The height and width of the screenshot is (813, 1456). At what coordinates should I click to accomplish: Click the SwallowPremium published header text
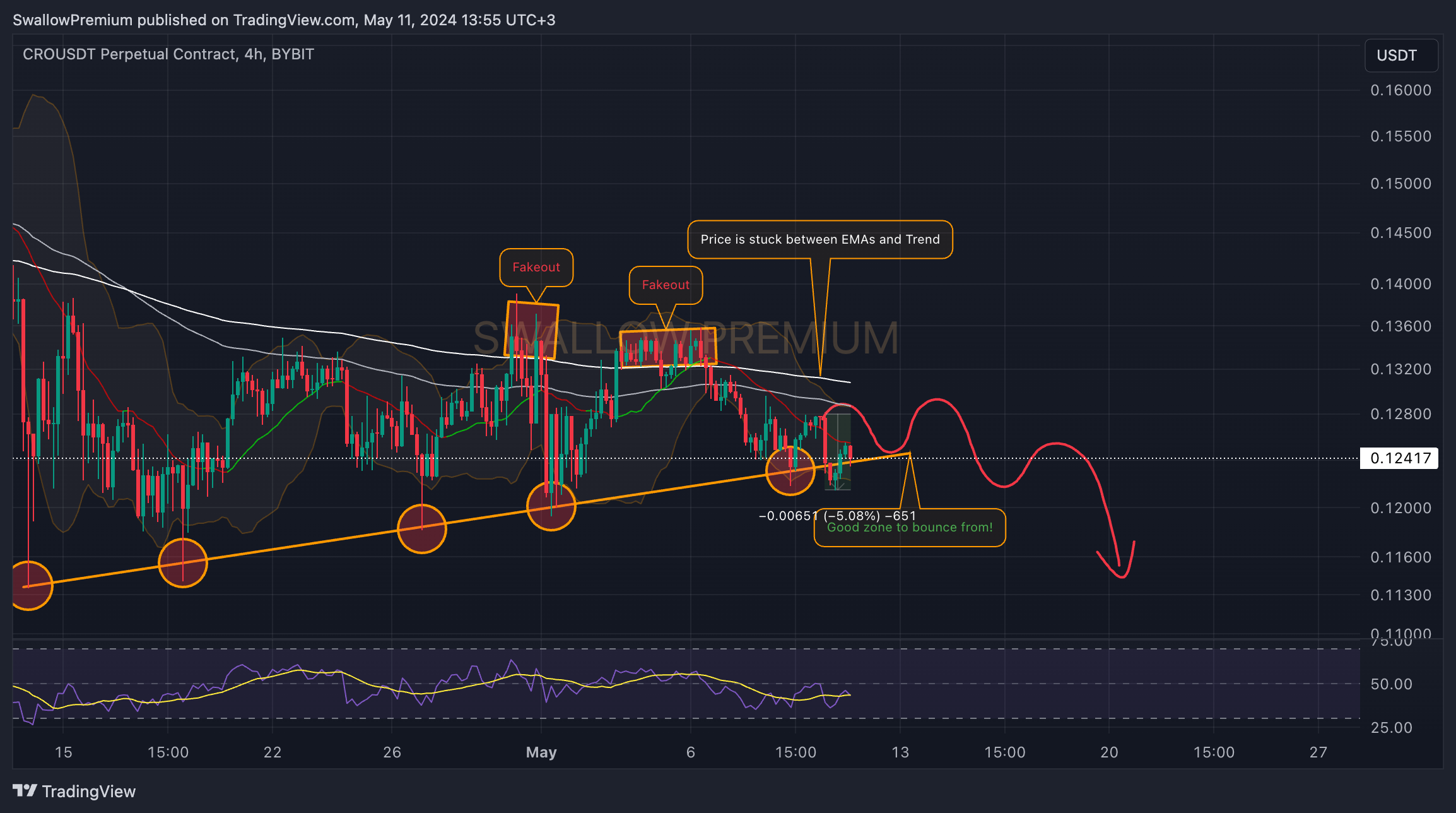(x=284, y=20)
